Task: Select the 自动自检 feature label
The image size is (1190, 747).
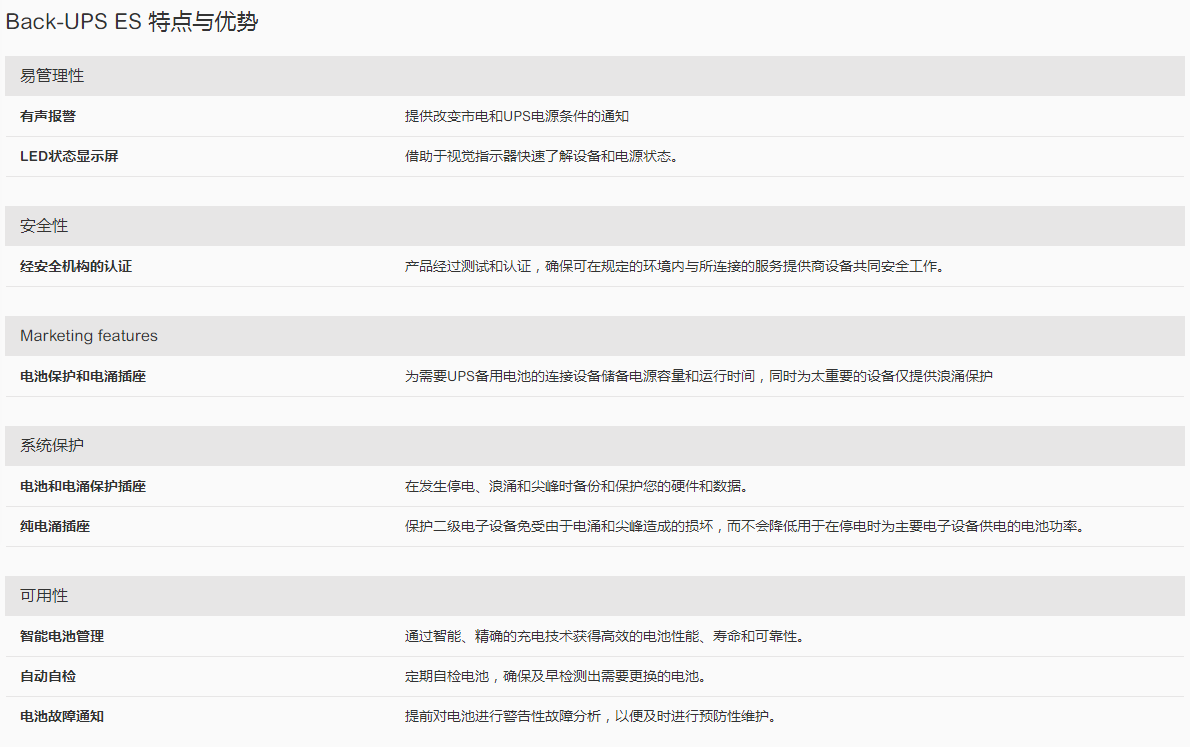Action: (x=48, y=676)
